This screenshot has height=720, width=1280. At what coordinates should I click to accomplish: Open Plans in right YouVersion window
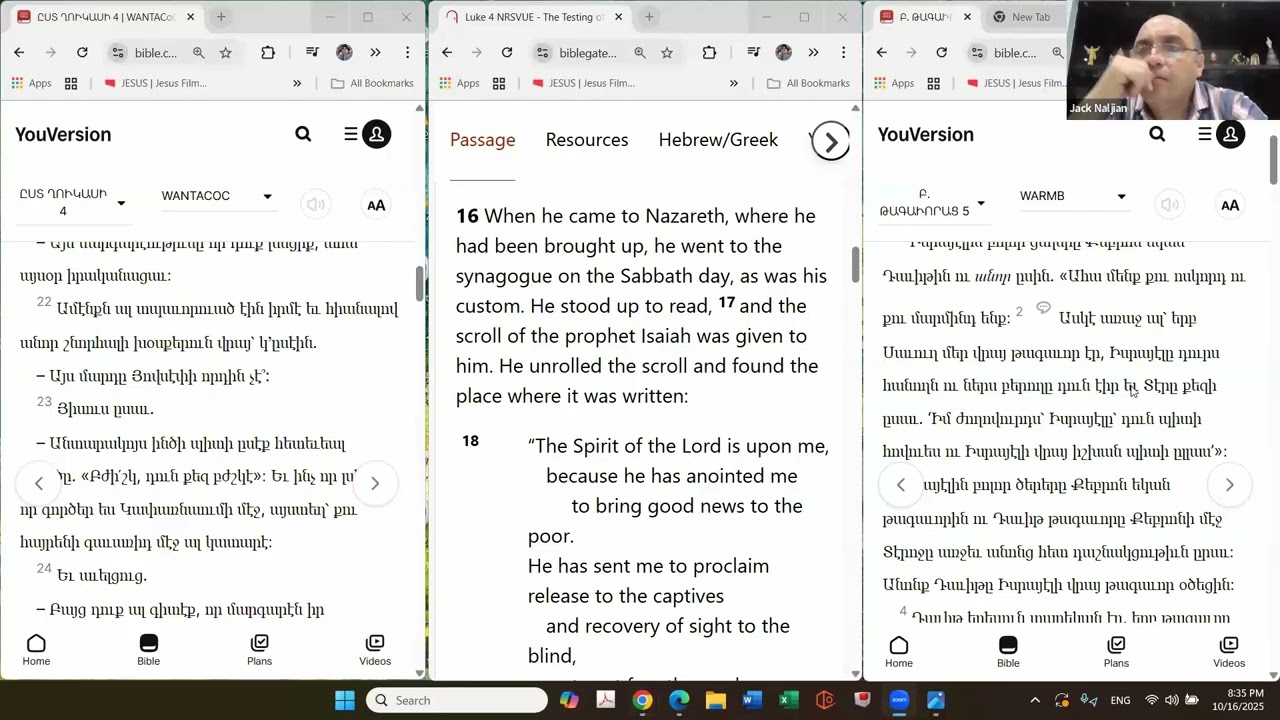(1116, 651)
